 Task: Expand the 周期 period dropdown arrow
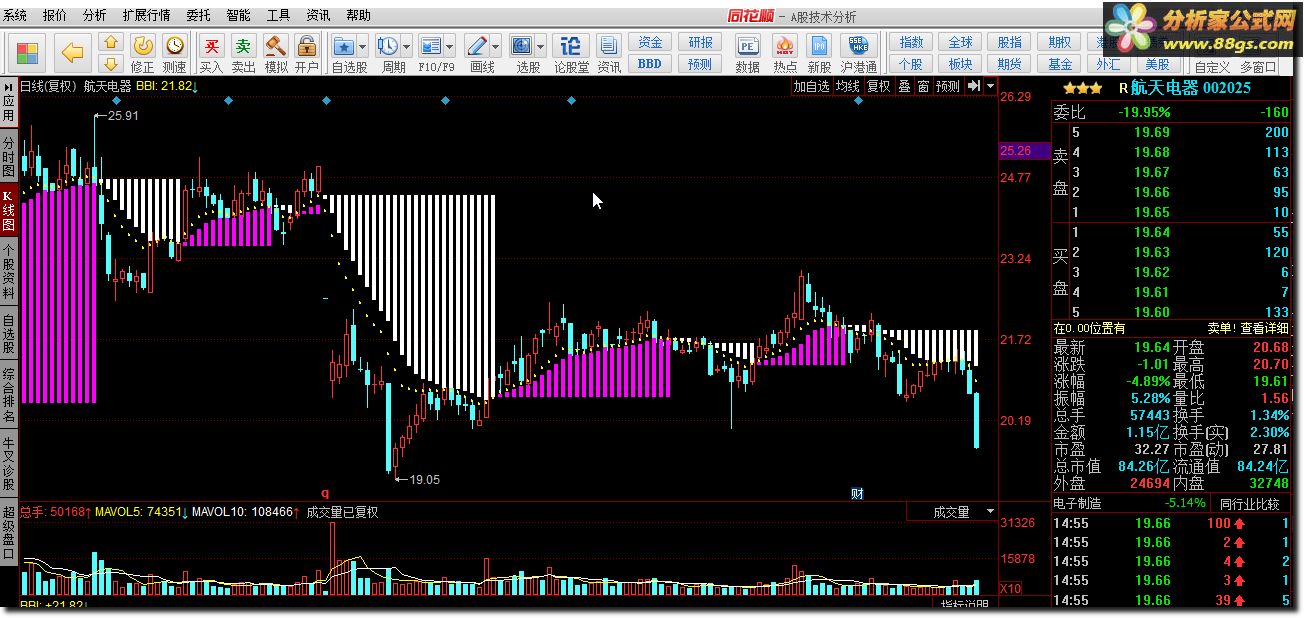408,46
